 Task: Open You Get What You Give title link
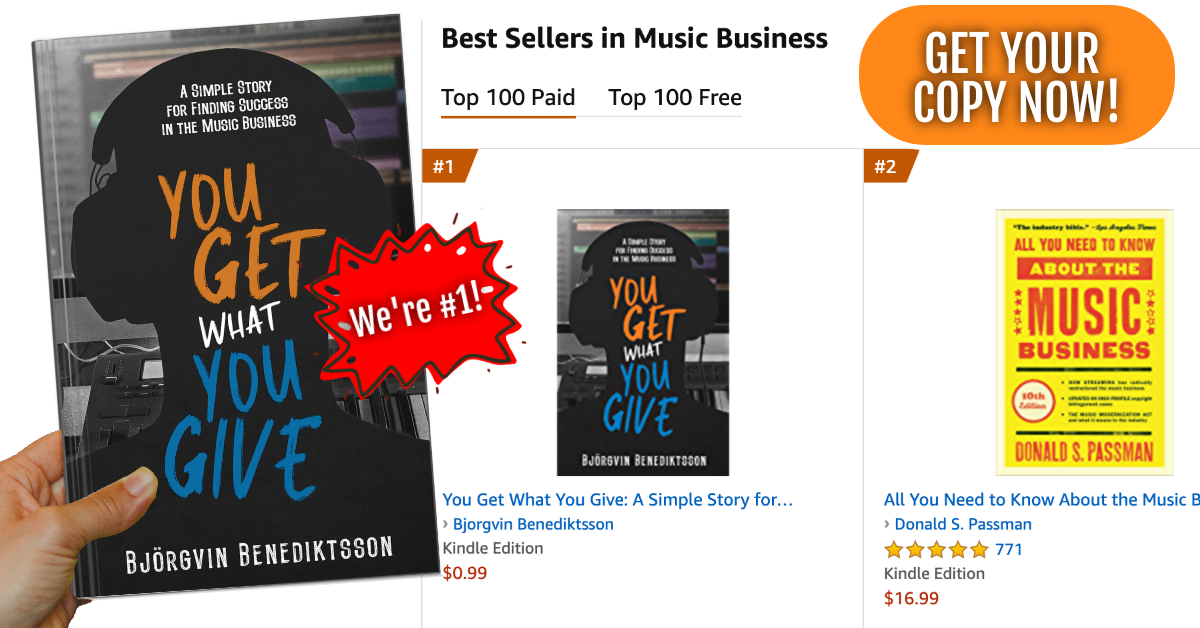click(617, 500)
